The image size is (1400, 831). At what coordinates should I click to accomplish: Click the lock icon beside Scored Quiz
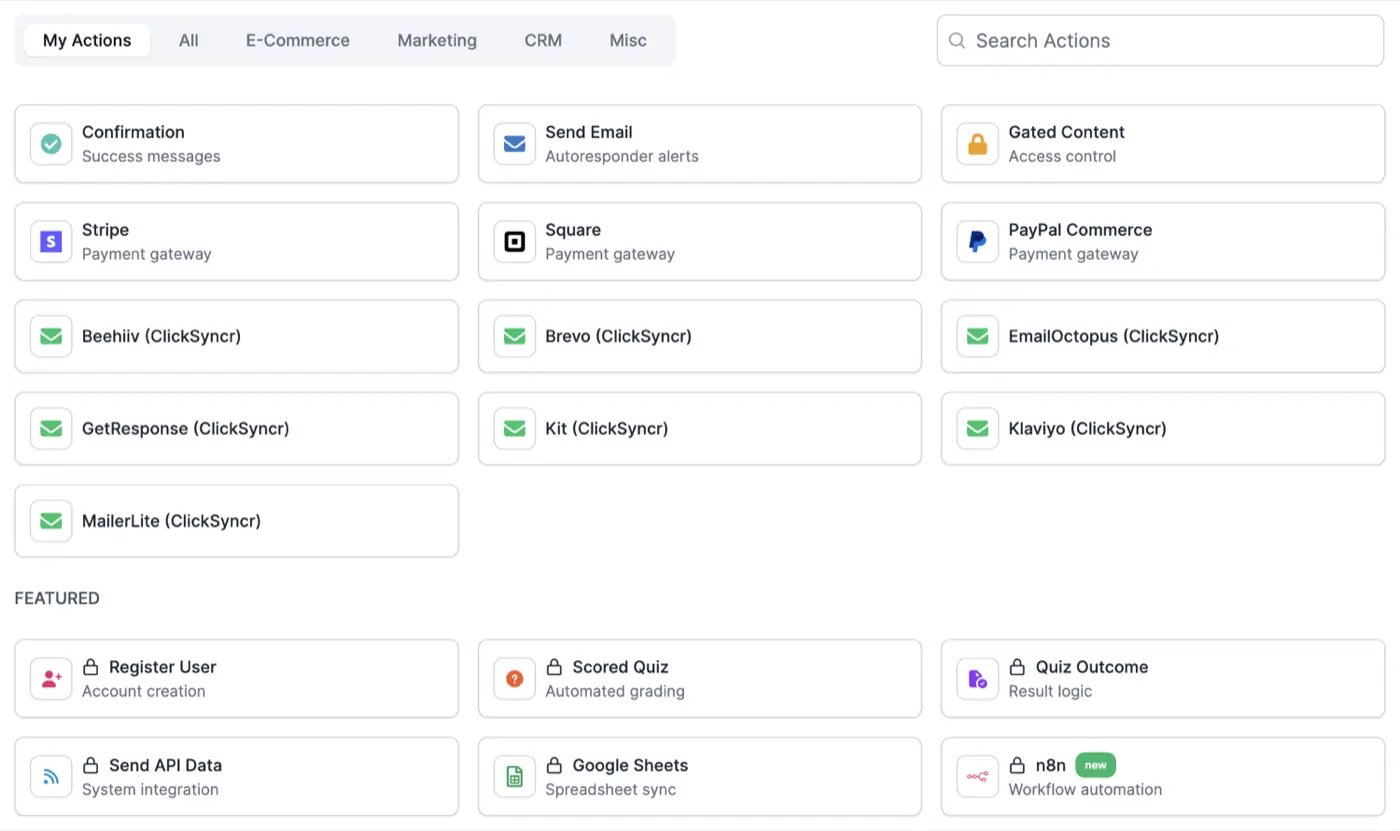tap(553, 667)
